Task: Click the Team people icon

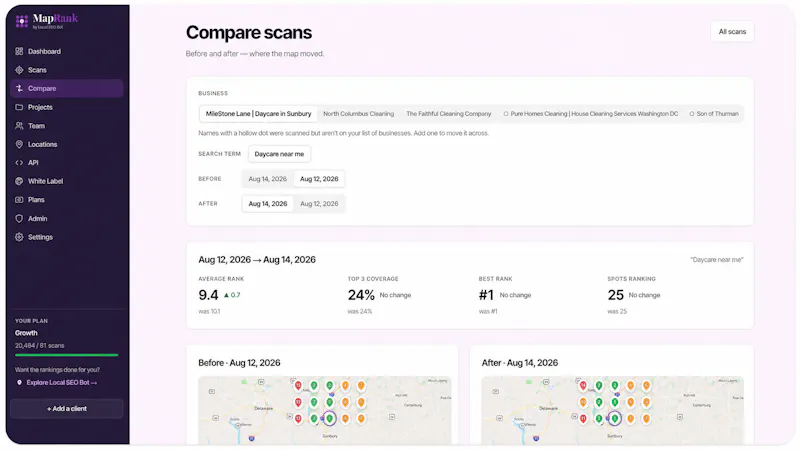Action: coord(19,126)
